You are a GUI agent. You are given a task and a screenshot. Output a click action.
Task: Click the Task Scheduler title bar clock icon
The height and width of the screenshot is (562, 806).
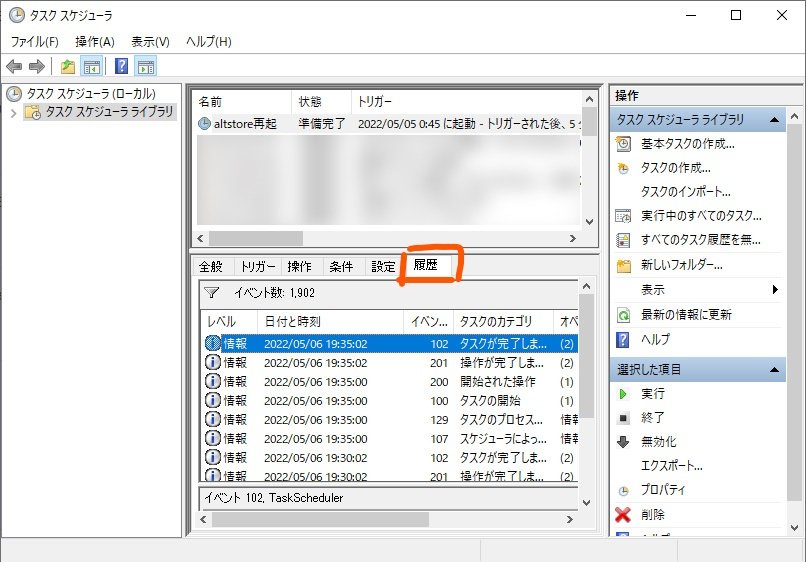click(x=17, y=15)
